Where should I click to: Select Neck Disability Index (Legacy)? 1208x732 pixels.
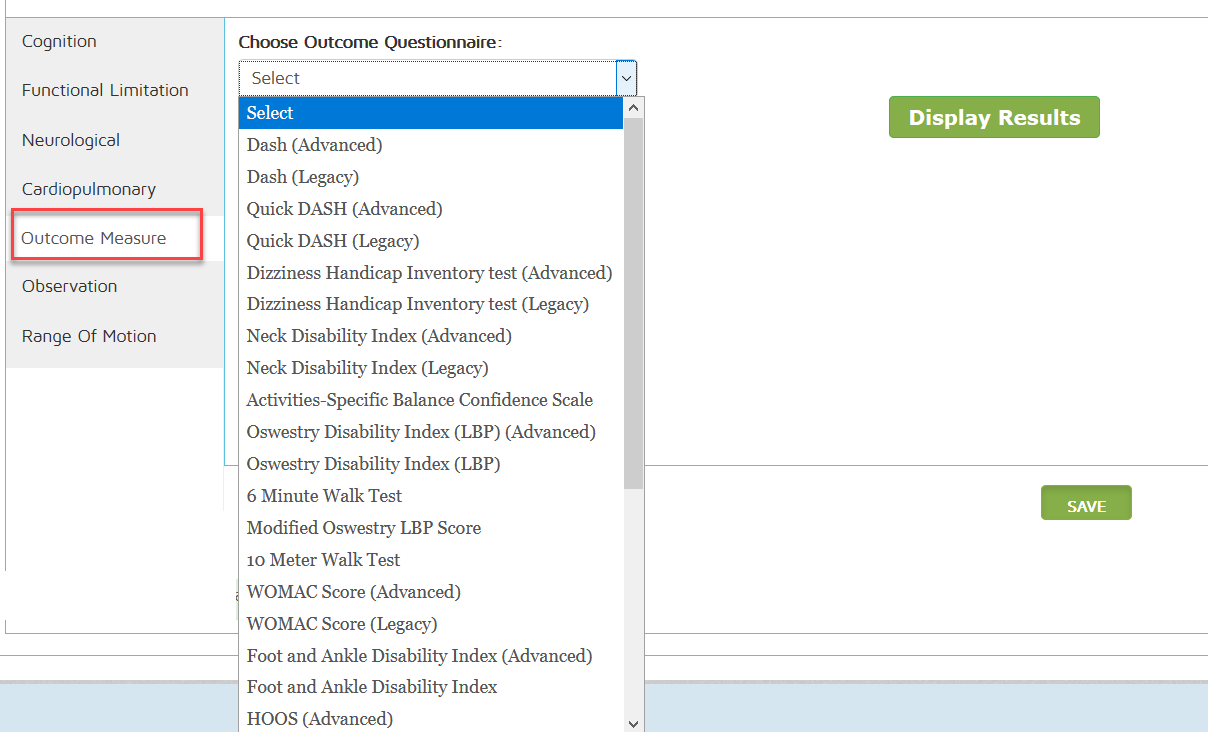(367, 368)
